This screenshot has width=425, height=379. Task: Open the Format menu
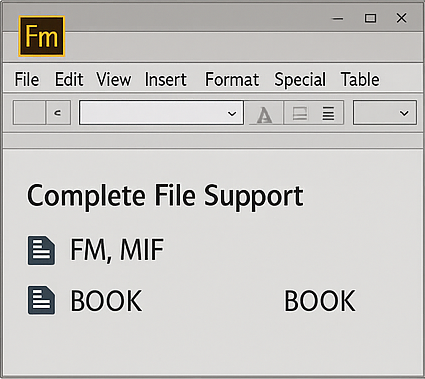tap(232, 80)
